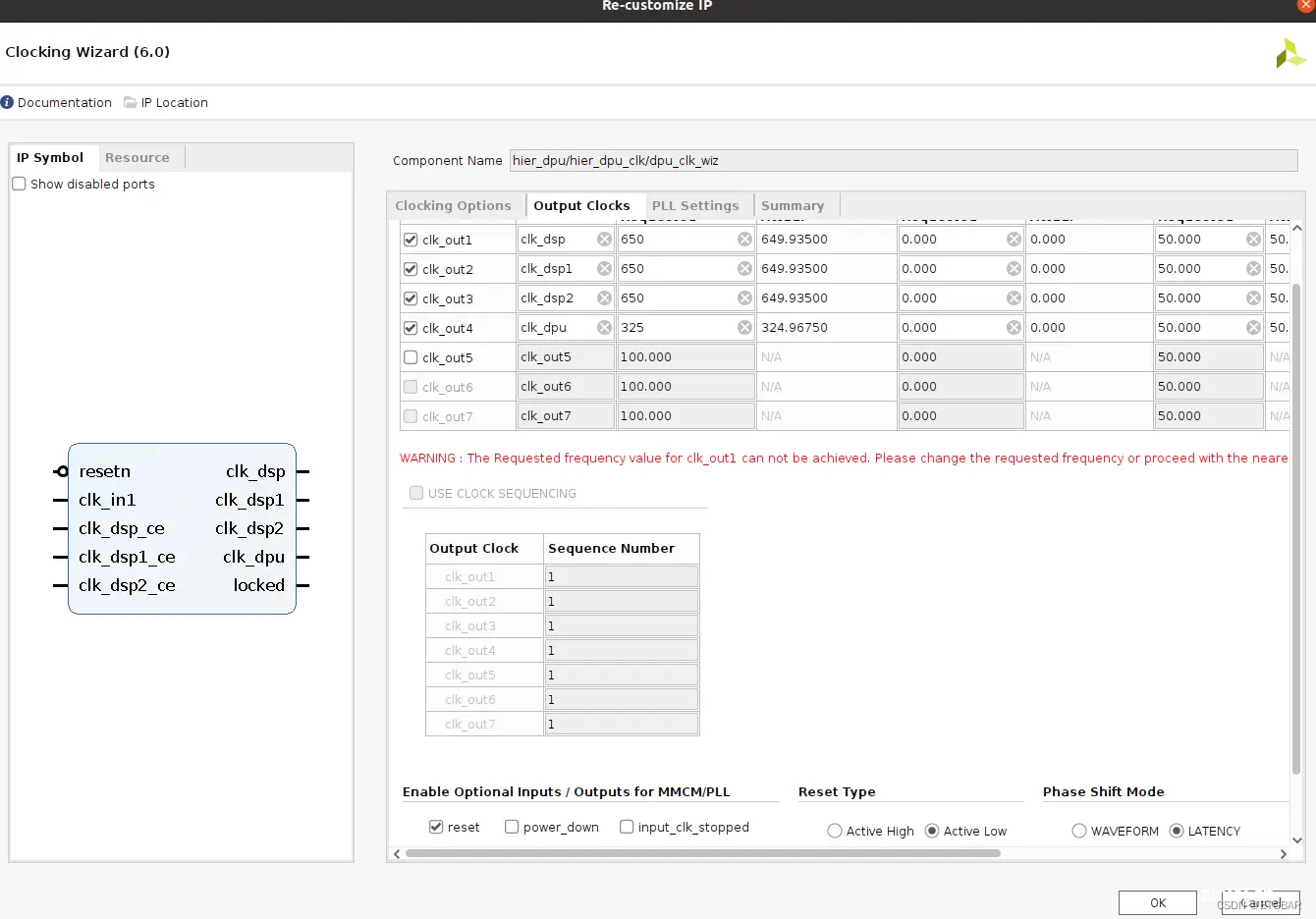This screenshot has width=1316, height=919.
Task: Clear clk_out3 duty cycle 50.000
Action: [x=1253, y=298]
